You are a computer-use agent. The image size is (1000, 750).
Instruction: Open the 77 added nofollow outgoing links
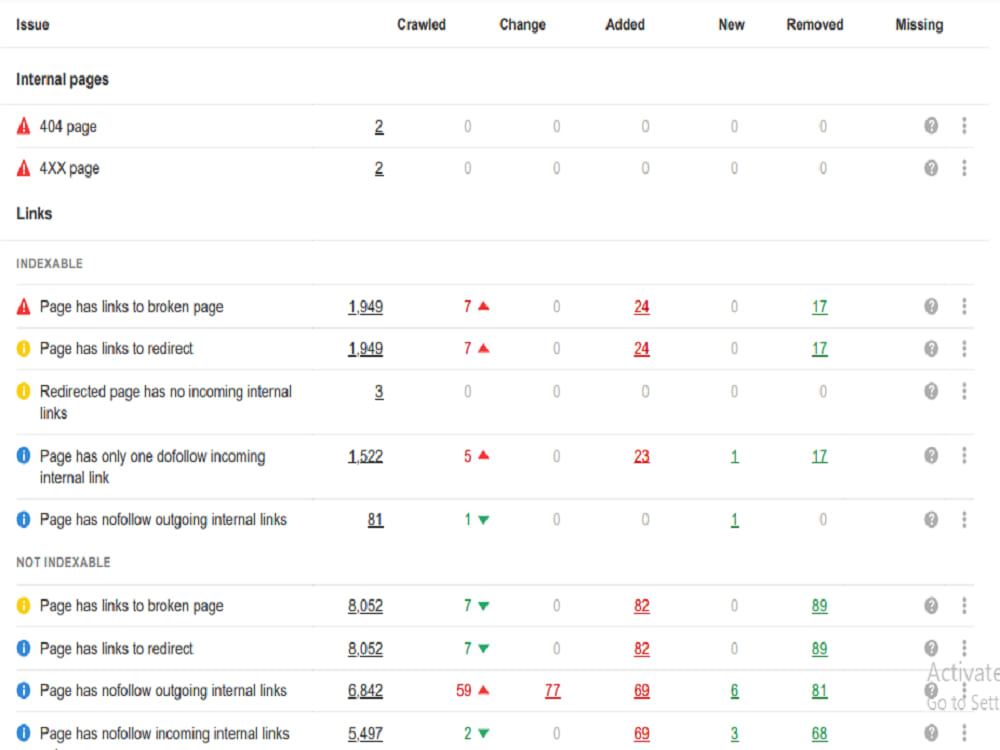[x=552, y=691]
